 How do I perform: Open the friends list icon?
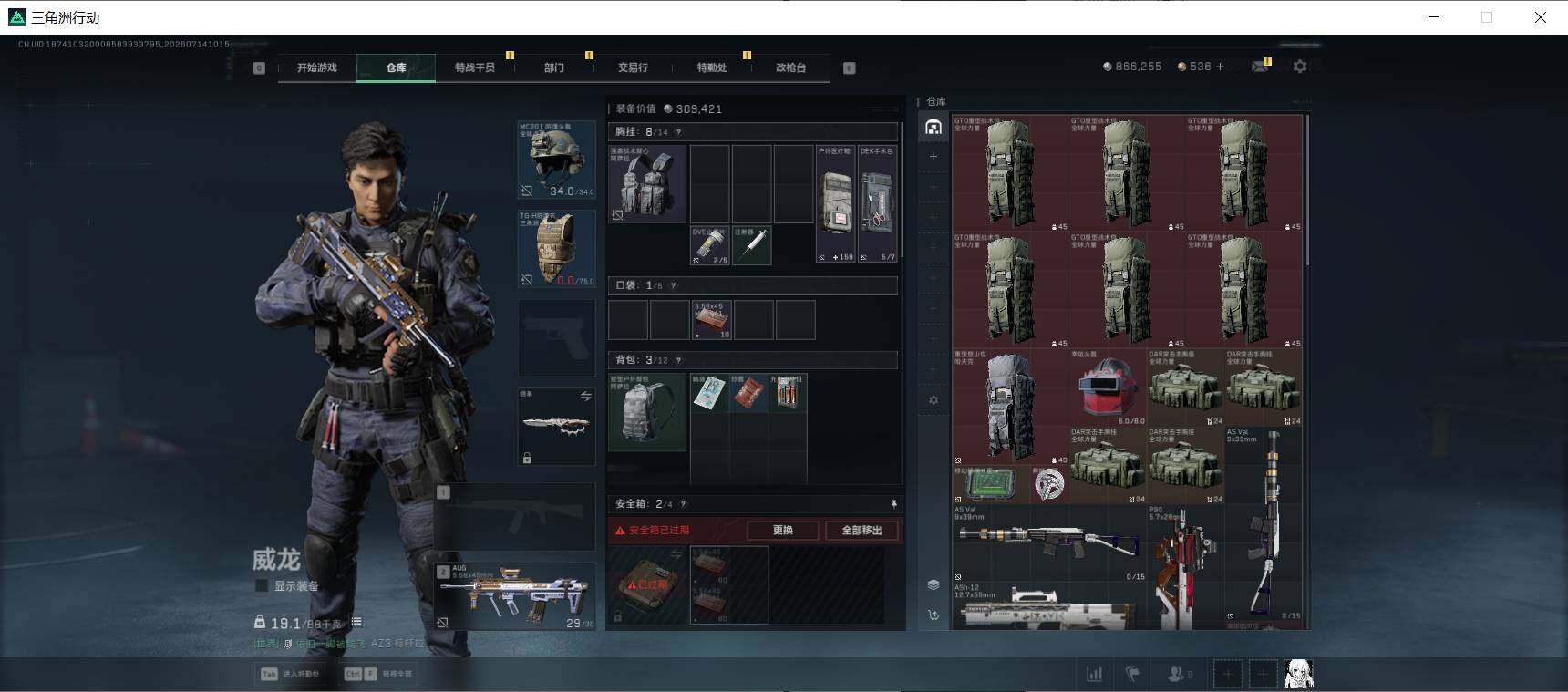pyautogui.click(x=1180, y=675)
